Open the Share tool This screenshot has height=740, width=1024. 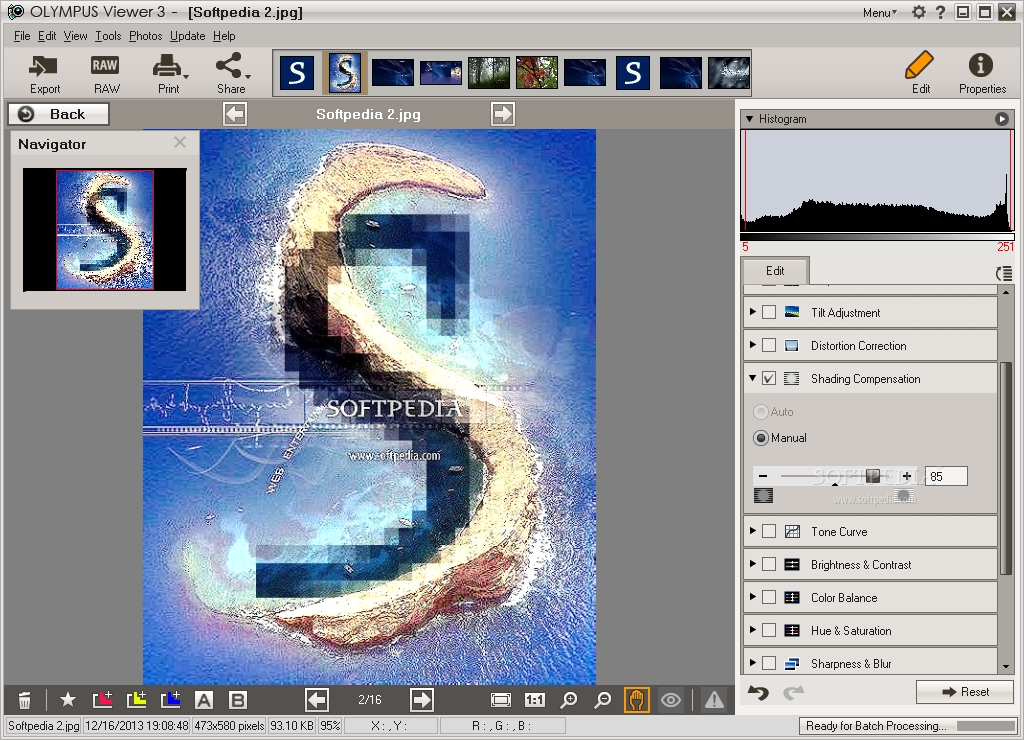click(x=232, y=74)
